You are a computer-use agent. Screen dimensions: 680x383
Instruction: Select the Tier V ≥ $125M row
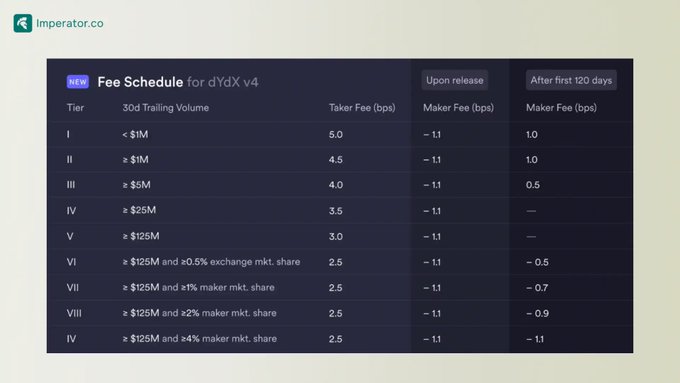(340, 236)
